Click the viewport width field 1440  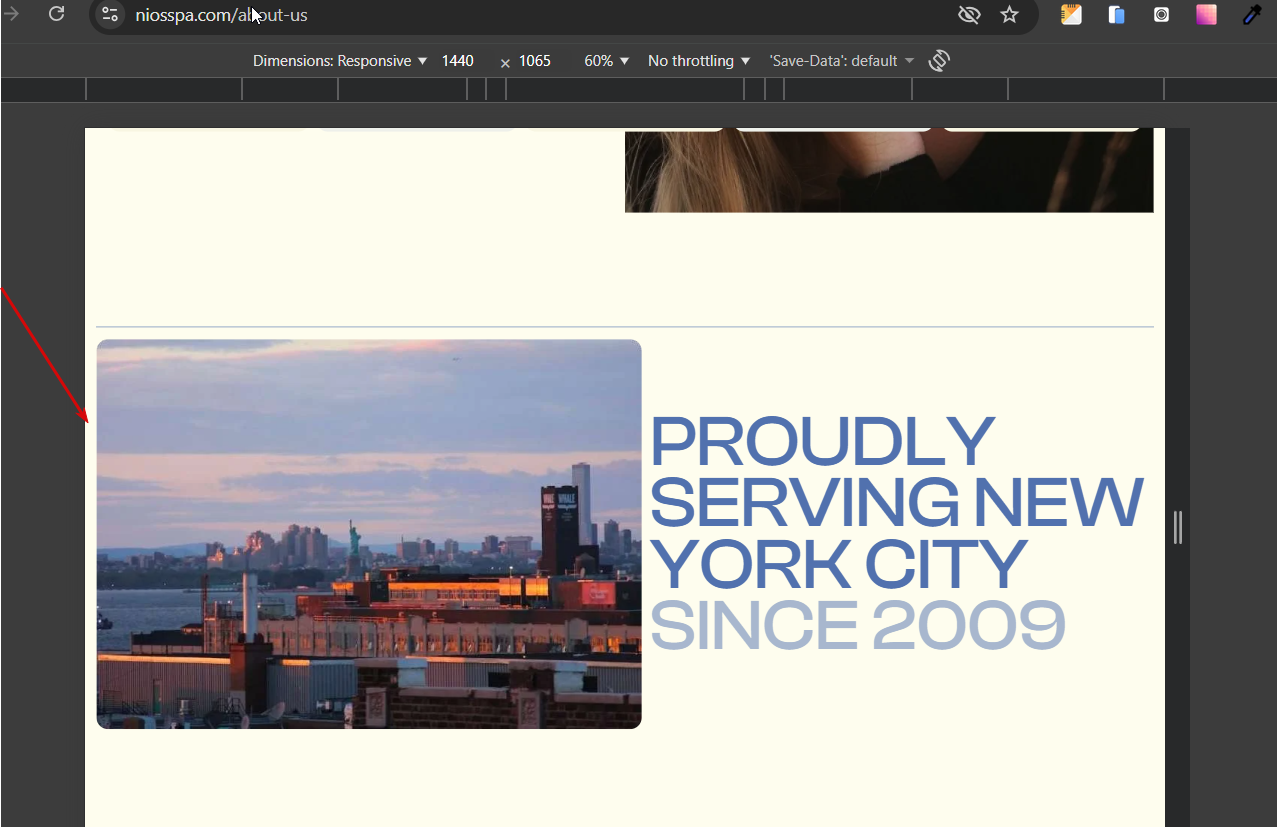(x=458, y=61)
